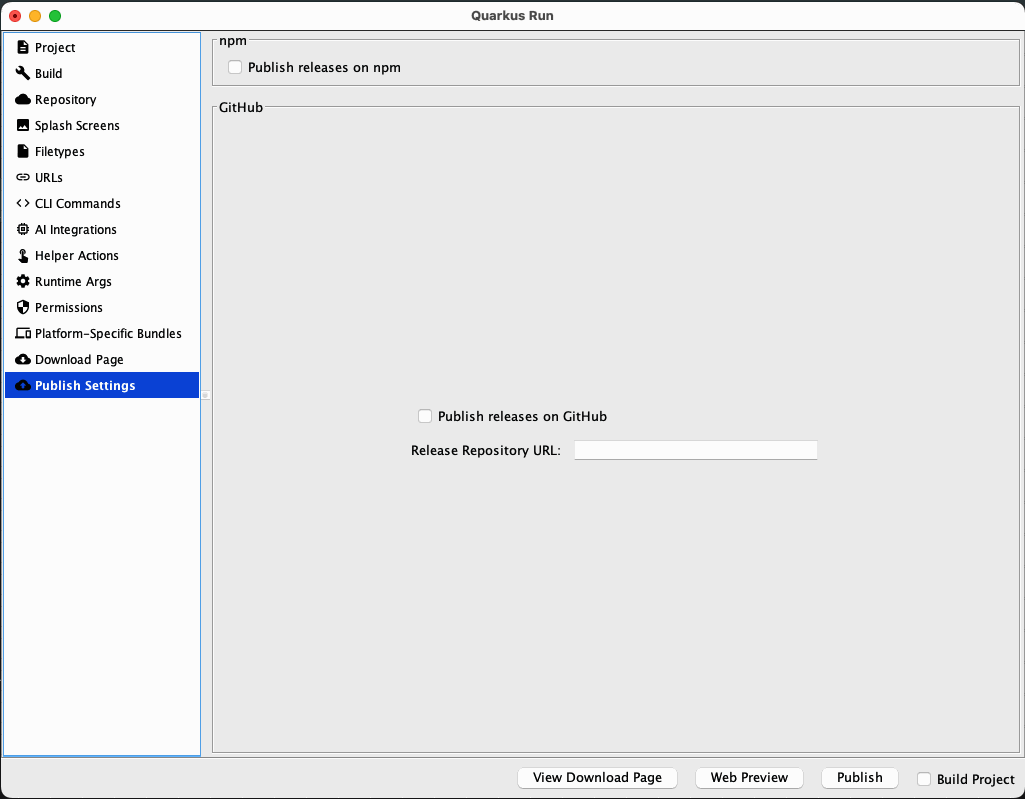Open the Download Page label
This screenshot has width=1025, height=799.
coord(79,360)
